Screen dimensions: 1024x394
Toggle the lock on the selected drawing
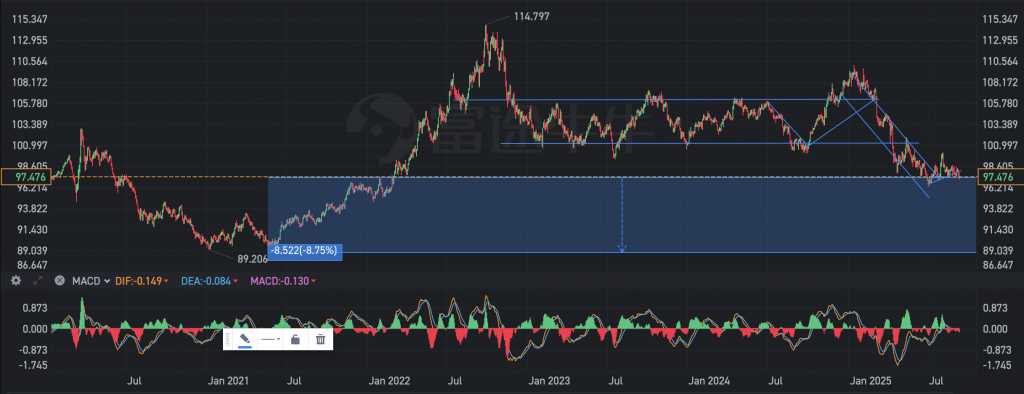click(295, 339)
